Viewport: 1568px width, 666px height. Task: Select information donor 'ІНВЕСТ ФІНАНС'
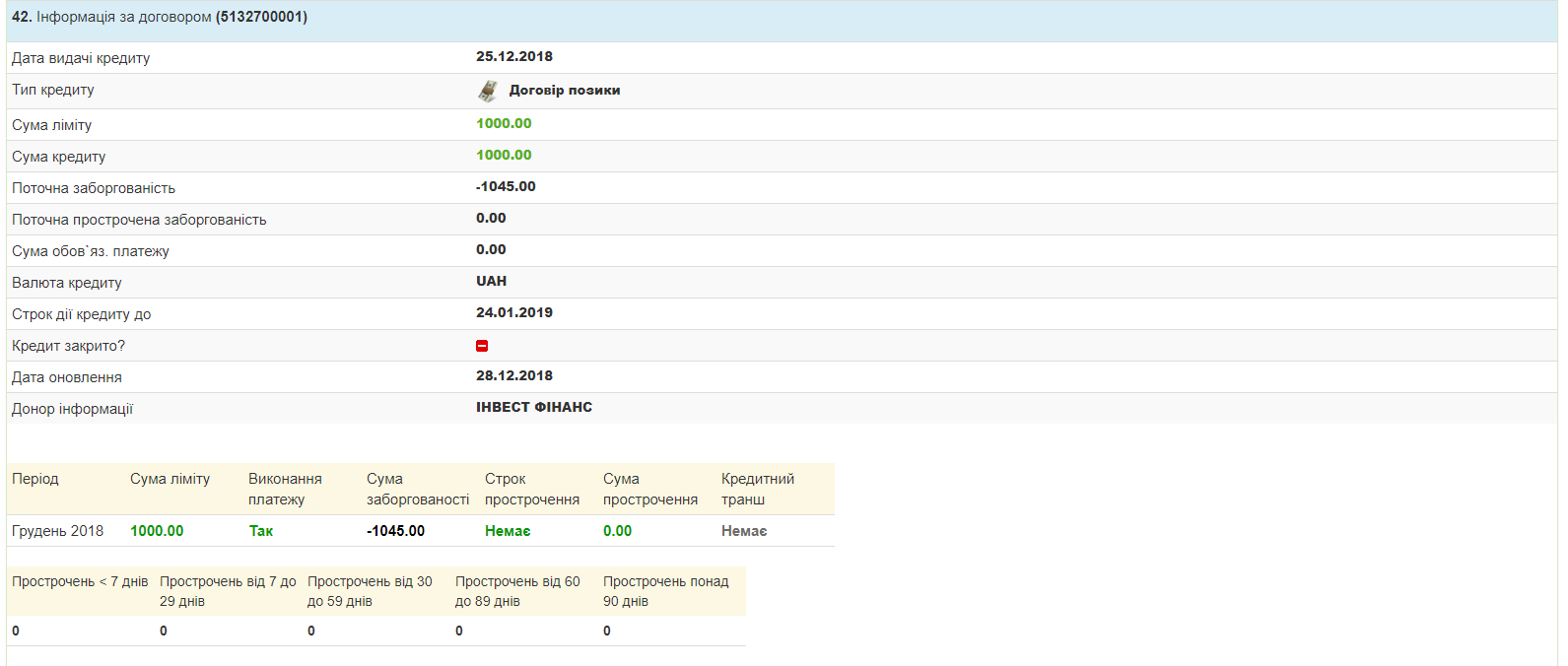click(534, 407)
